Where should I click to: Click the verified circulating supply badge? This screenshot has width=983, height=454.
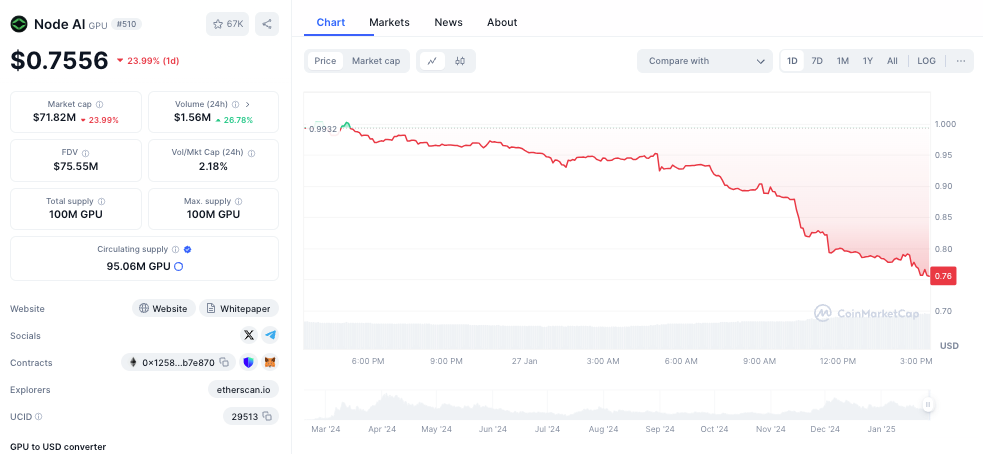187,250
